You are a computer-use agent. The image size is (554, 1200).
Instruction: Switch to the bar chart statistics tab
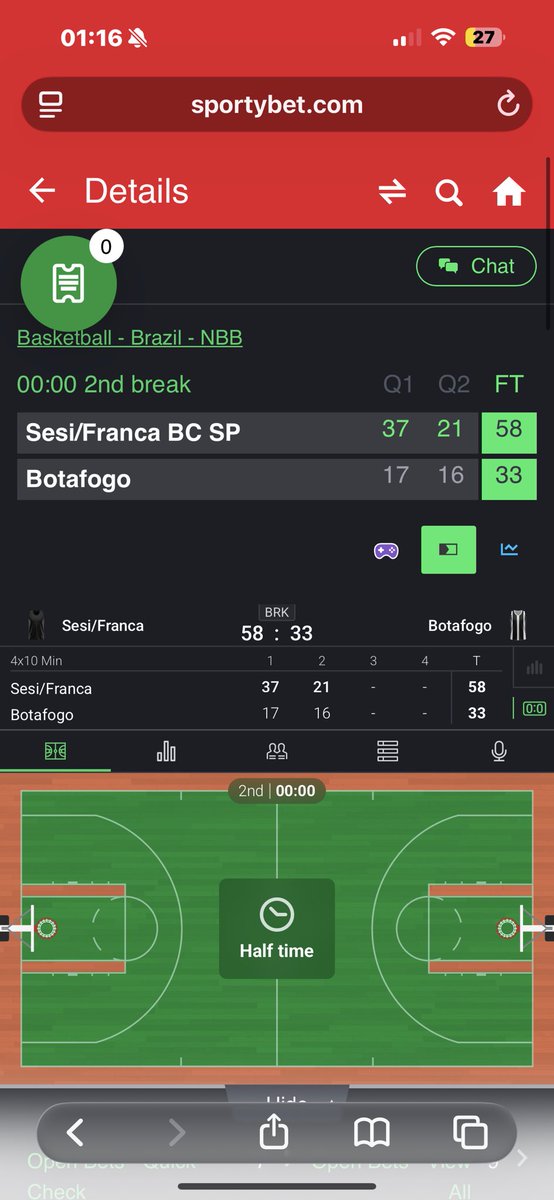[x=166, y=751]
